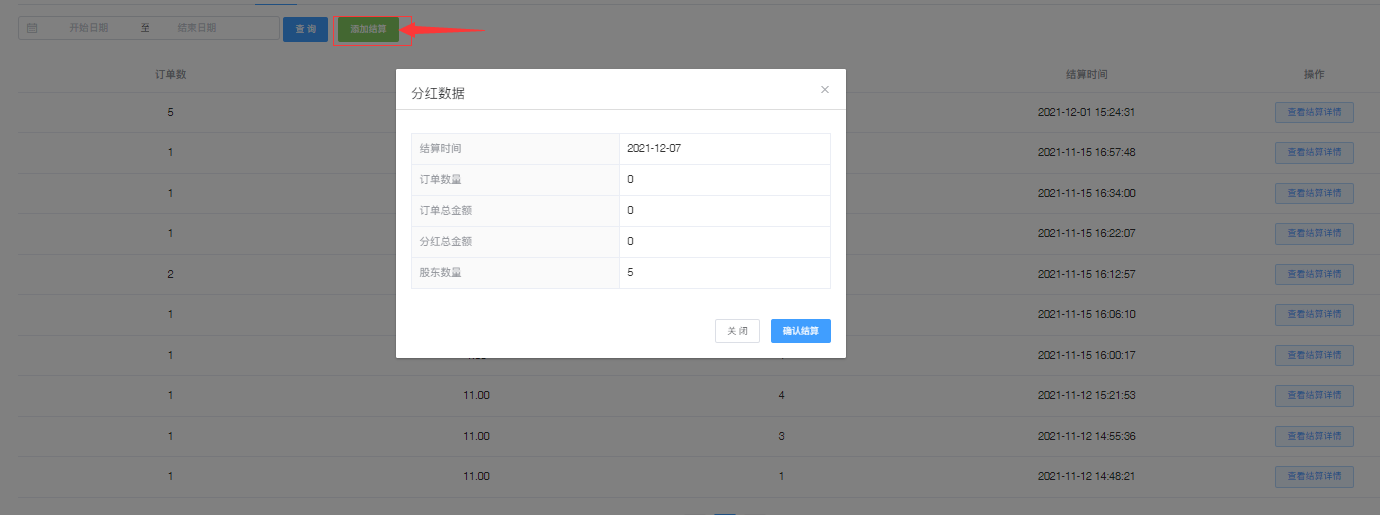Screen dimensions: 1380x515
Task: Open 查看结算详情 for 2021-11-15 16:22:07 row
Action: 1314,233
